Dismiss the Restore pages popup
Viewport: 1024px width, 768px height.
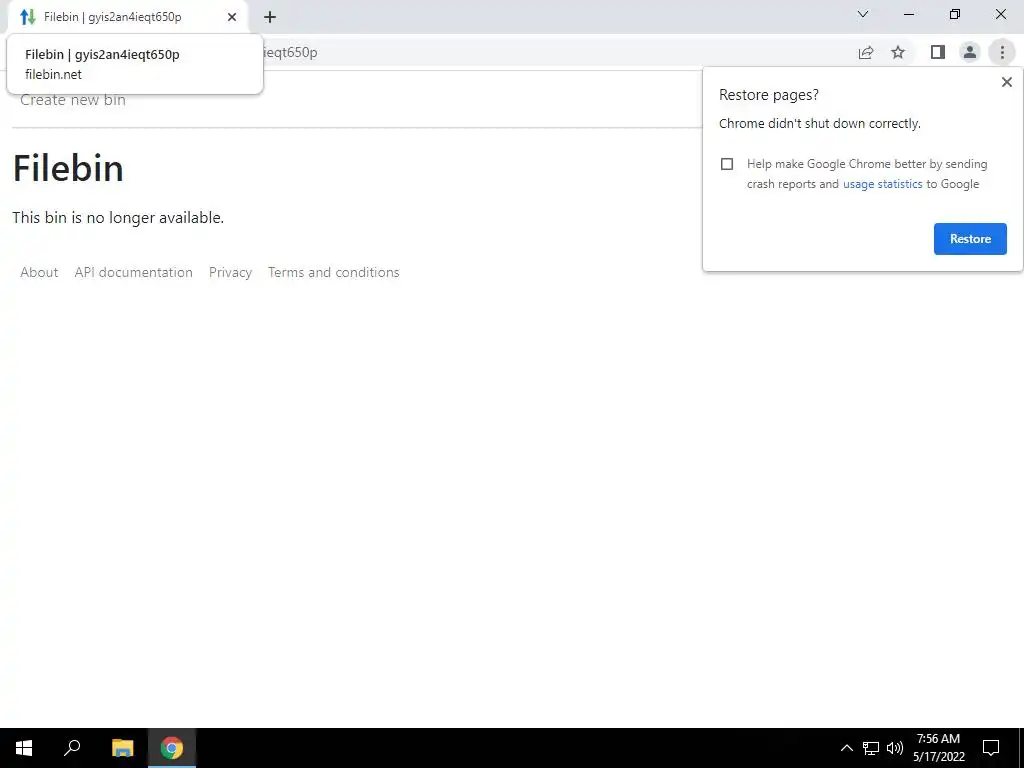1006,82
